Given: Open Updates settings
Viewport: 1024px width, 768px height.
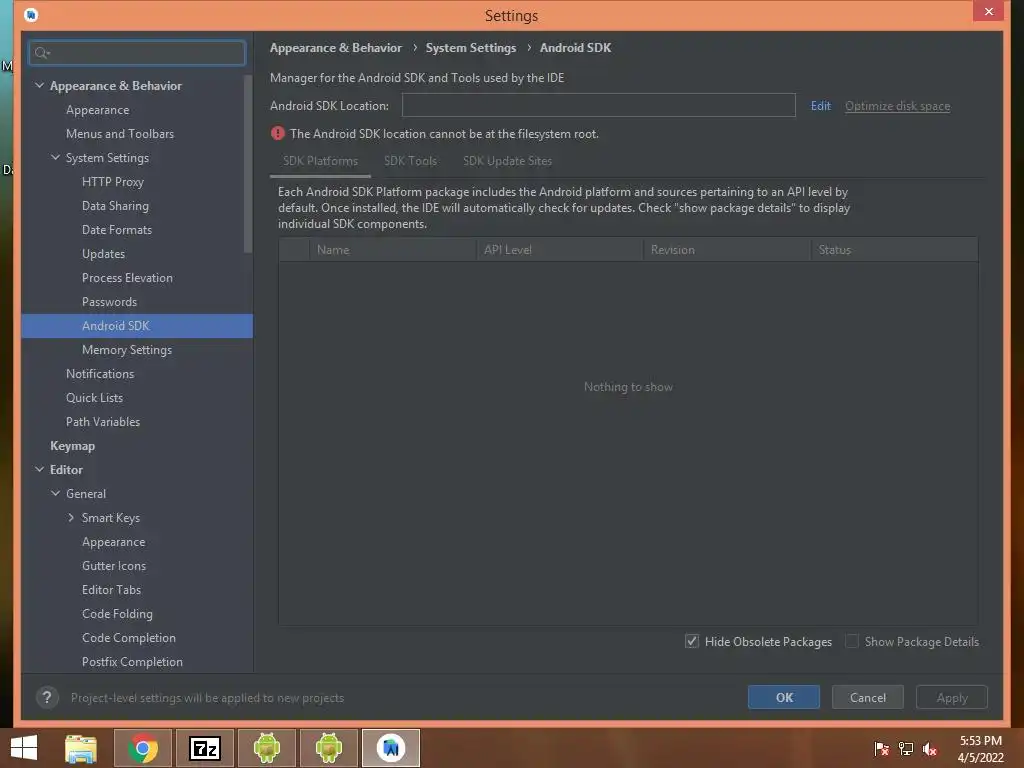Looking at the screenshot, I should [x=103, y=254].
